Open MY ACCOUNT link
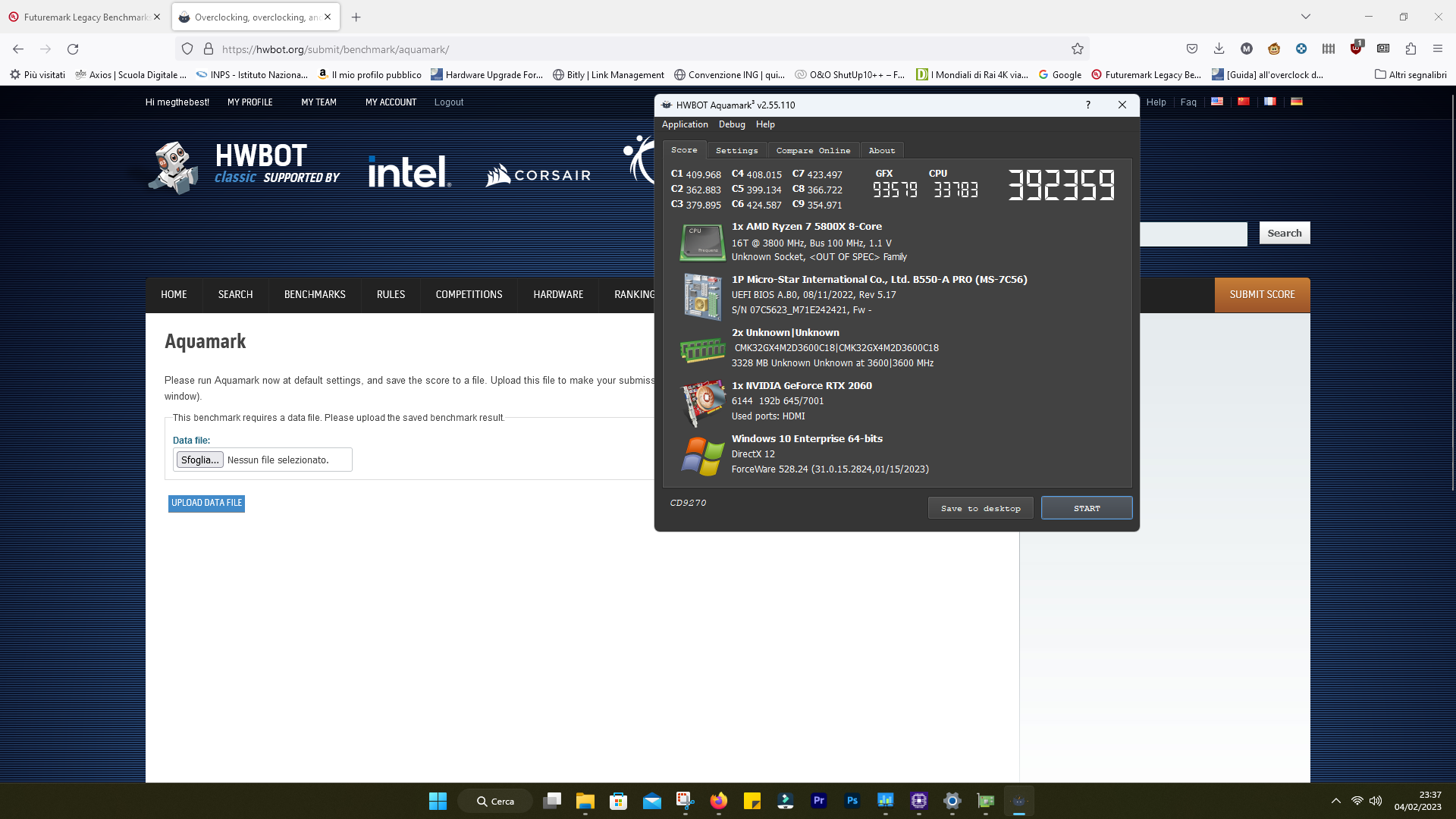This screenshot has height=819, width=1456. pos(391,102)
